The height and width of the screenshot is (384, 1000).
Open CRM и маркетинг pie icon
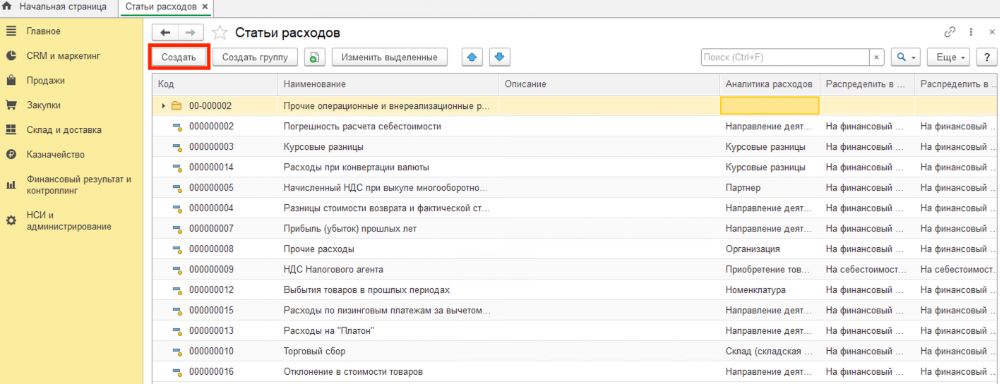click(10, 55)
